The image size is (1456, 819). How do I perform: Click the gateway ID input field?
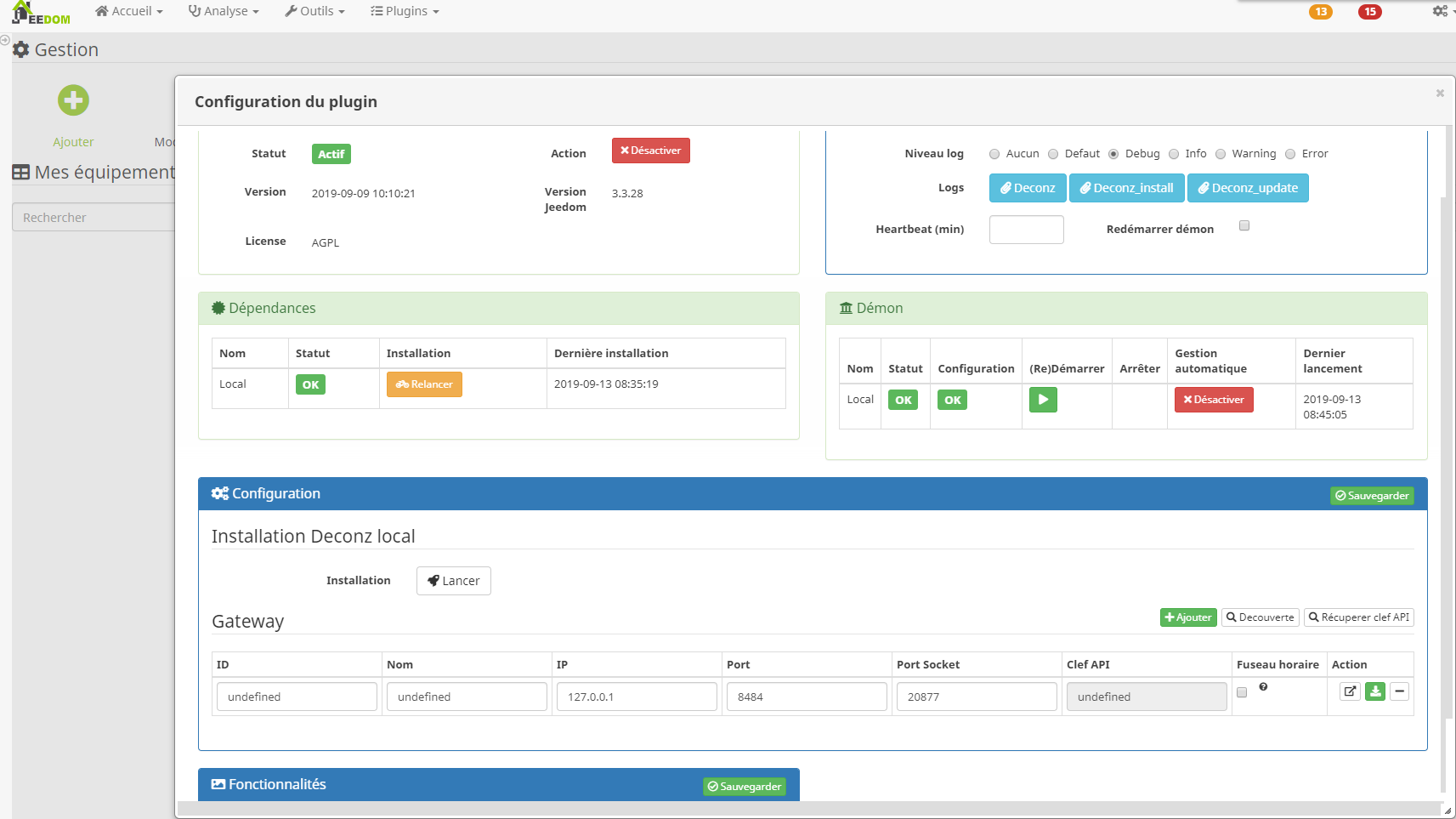(297, 697)
